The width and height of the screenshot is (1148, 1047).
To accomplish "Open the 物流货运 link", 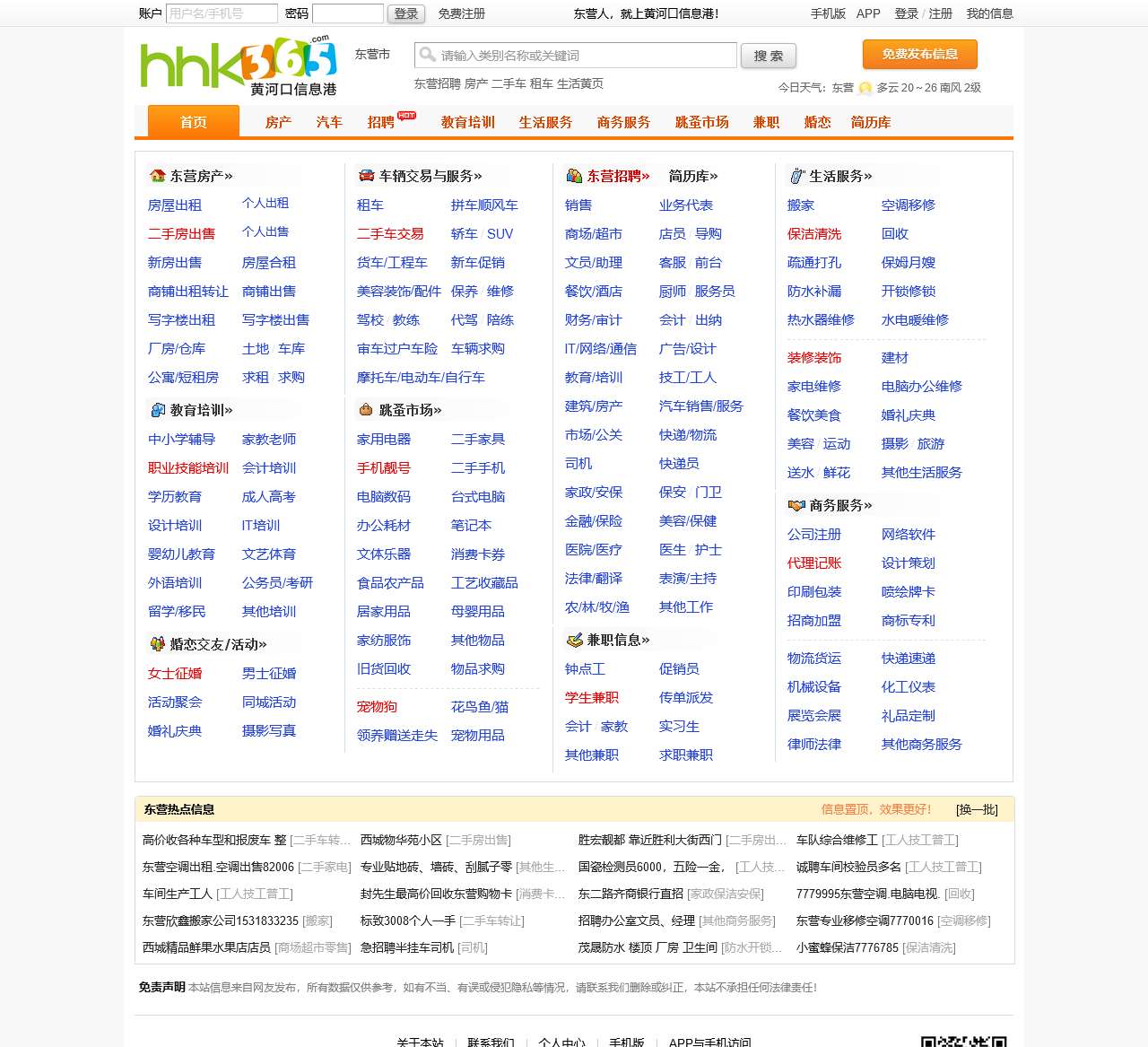I will point(814,659).
